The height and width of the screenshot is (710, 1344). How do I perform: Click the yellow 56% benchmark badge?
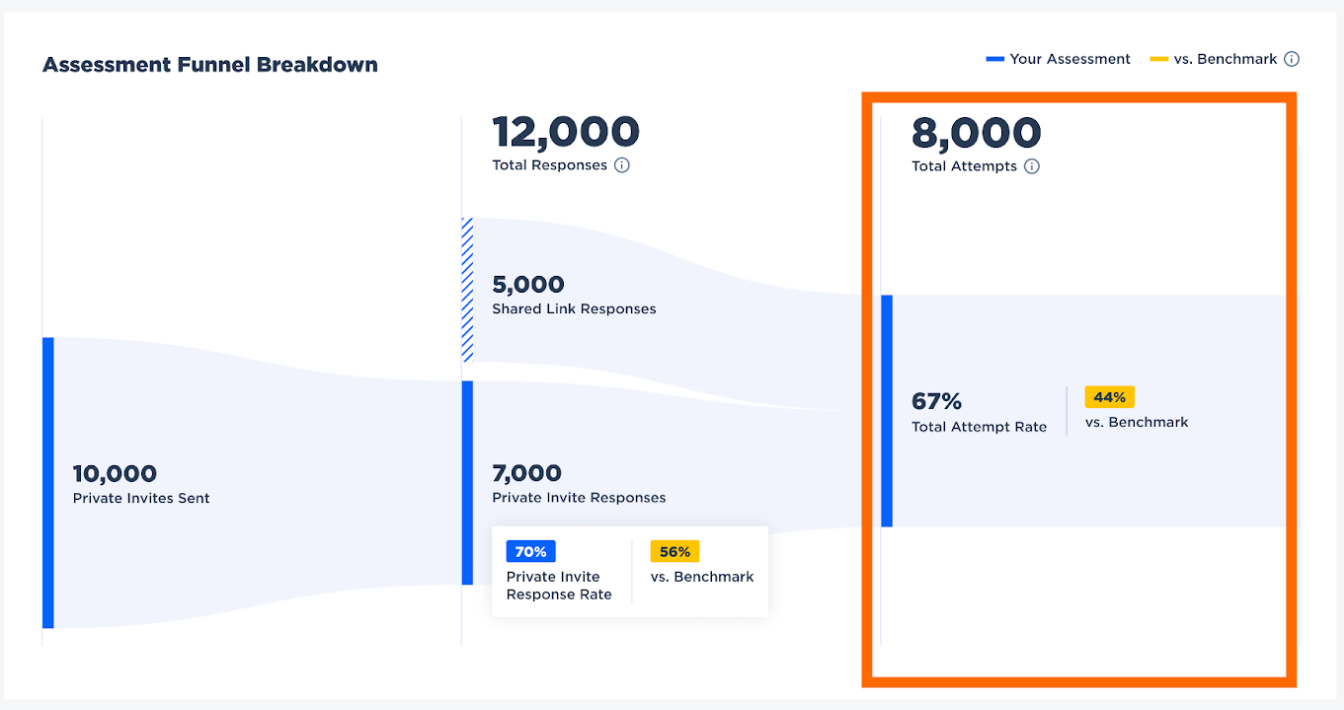[x=675, y=551]
